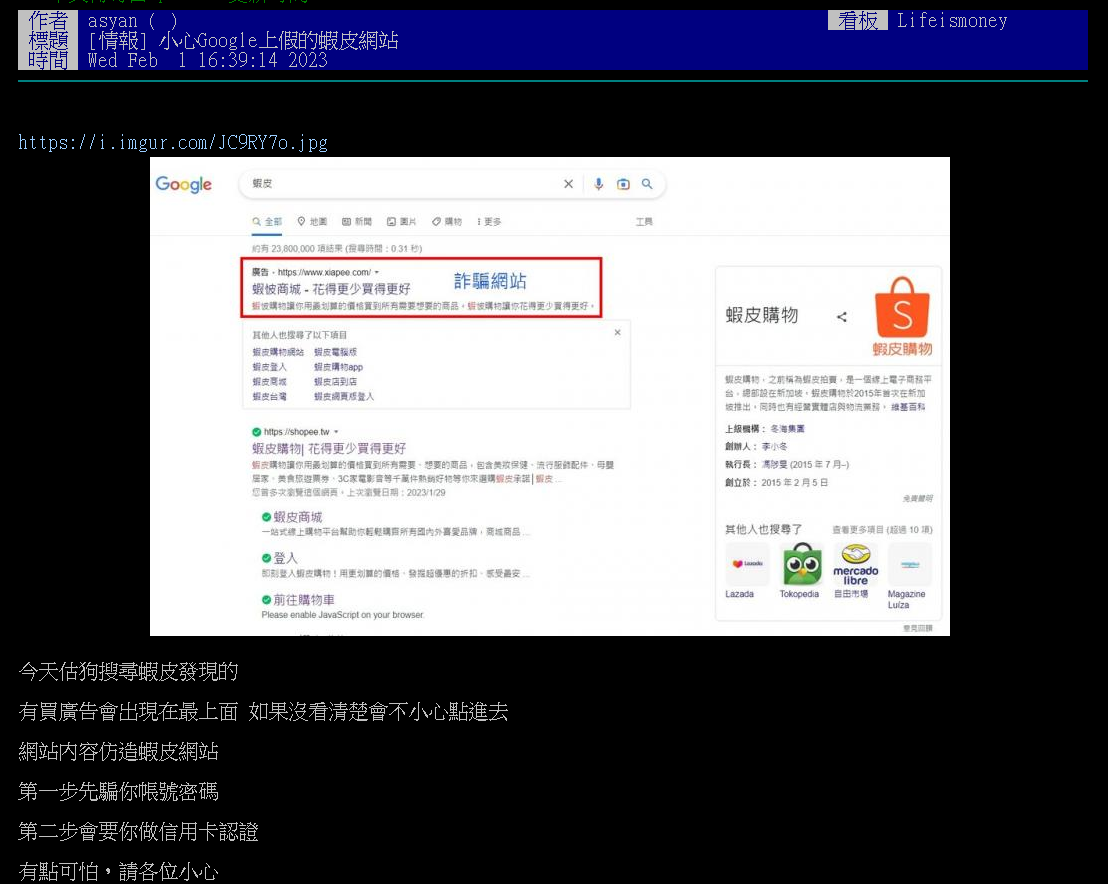Click green verified check beside https://shopee.tw
1108x884 pixels.
(x=257, y=432)
